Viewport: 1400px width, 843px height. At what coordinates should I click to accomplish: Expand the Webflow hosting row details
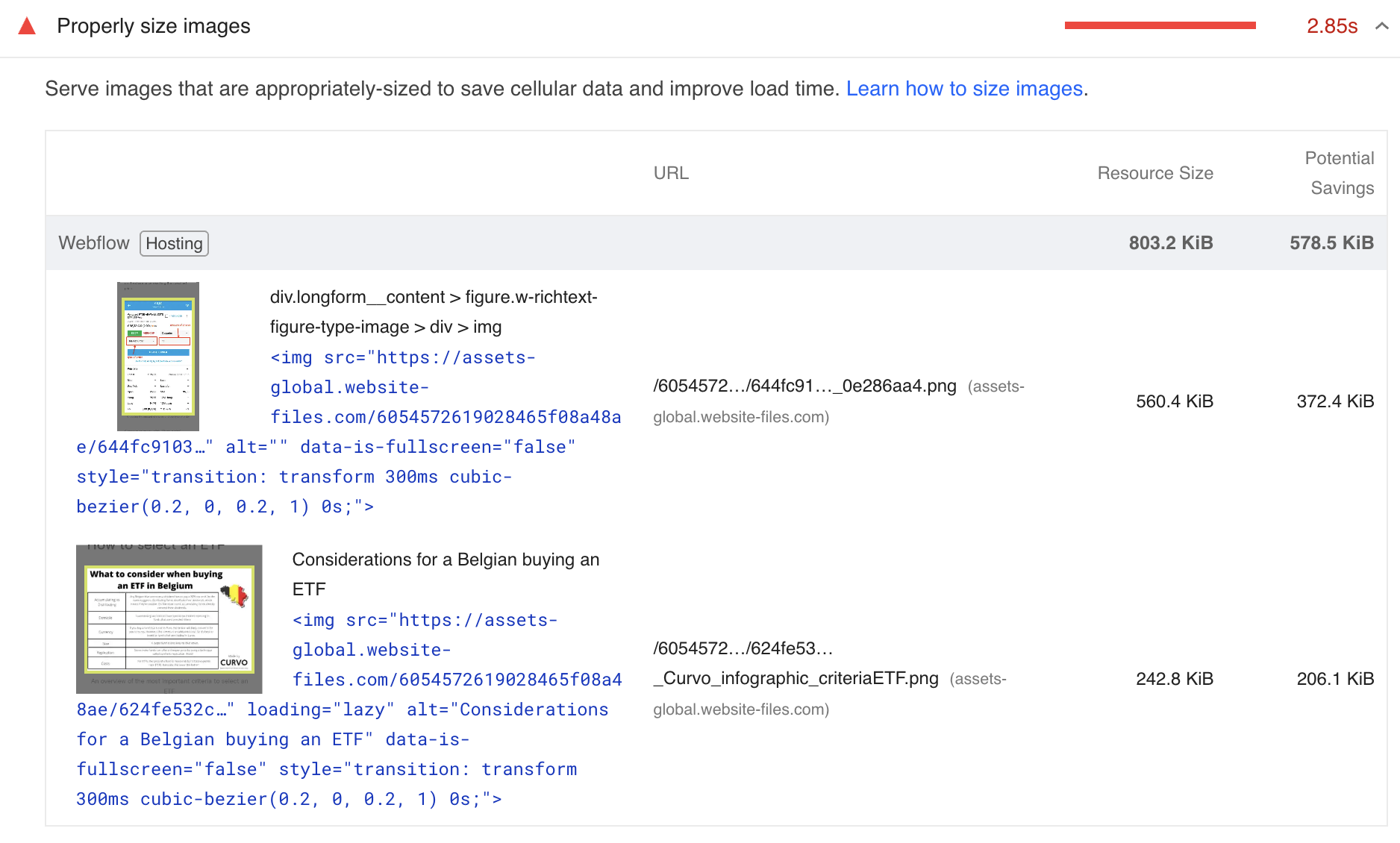[94, 242]
